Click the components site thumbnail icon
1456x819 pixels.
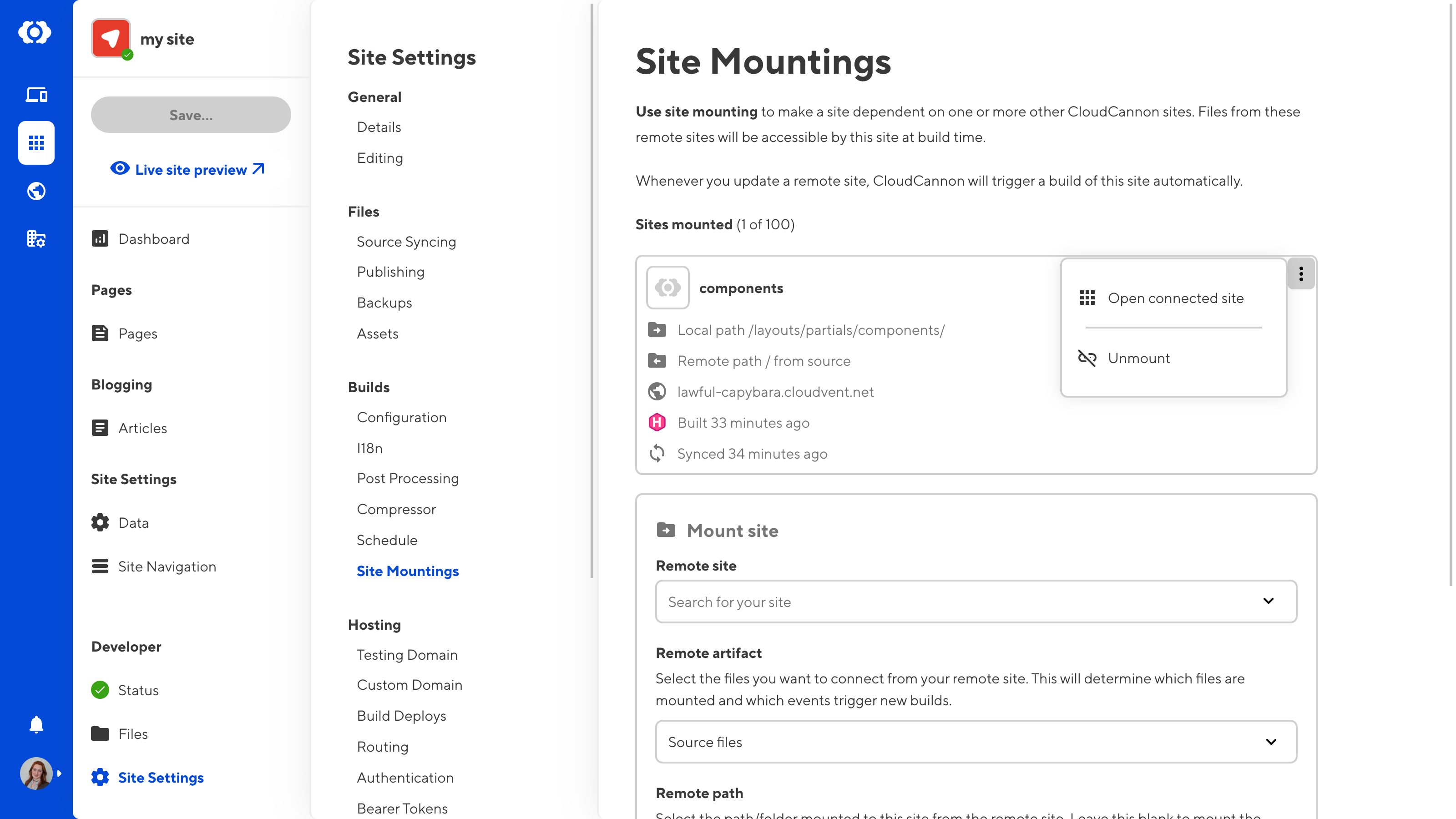coord(667,288)
